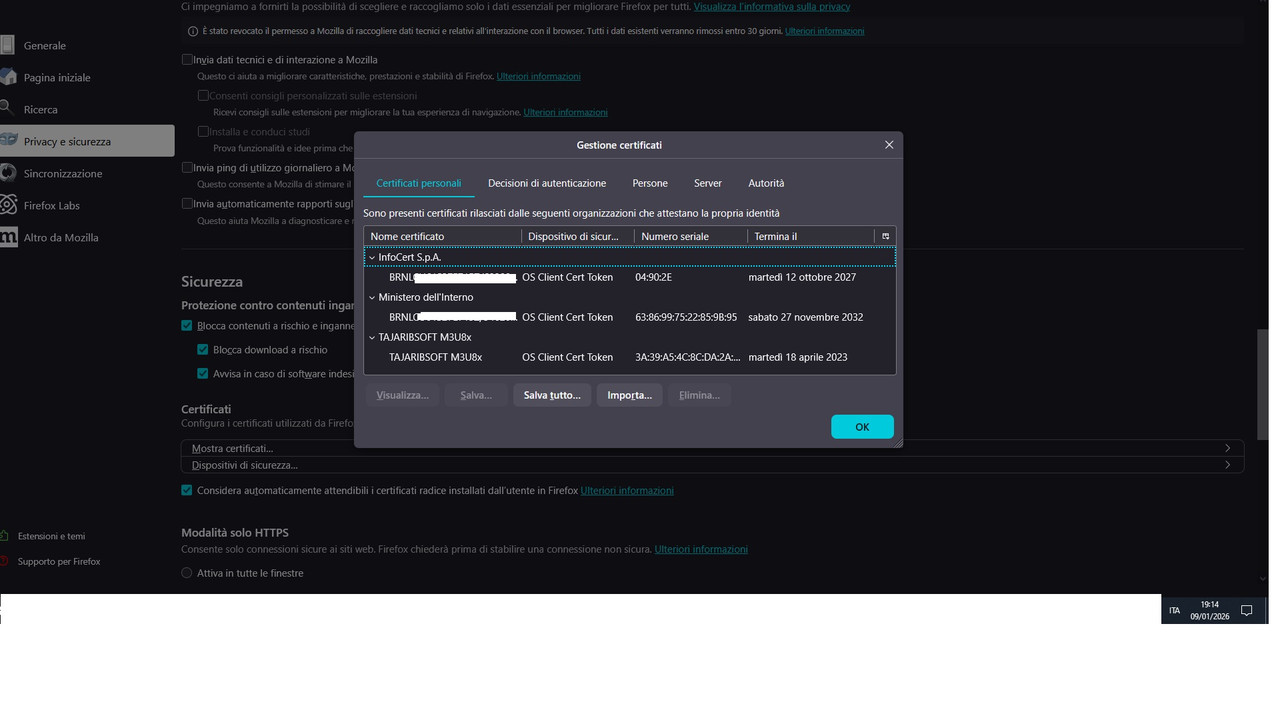Sort by Termina il column header
Screen dimensions: 1280x720
pyautogui.click(x=811, y=236)
